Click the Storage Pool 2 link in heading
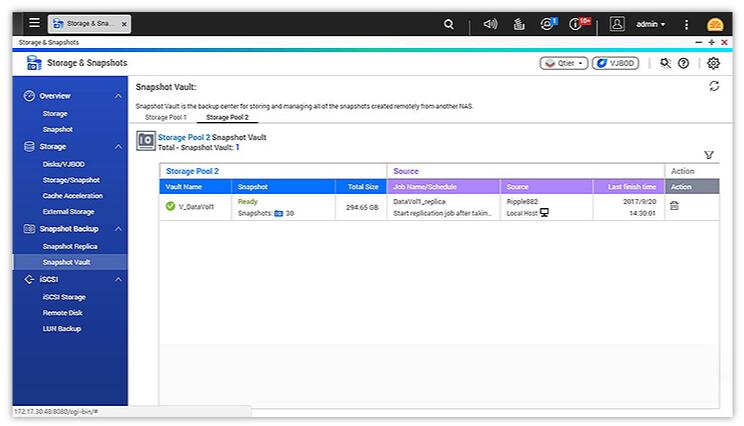This screenshot has height=426, width=744. click(x=184, y=137)
